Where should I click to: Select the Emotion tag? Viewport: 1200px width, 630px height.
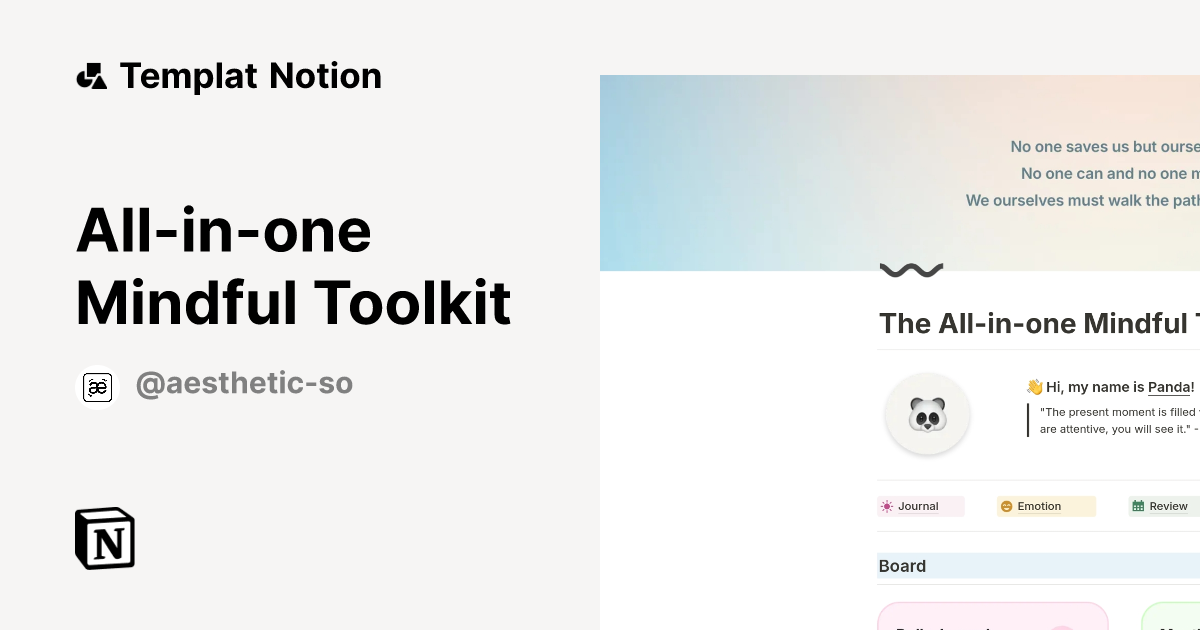(x=1045, y=506)
